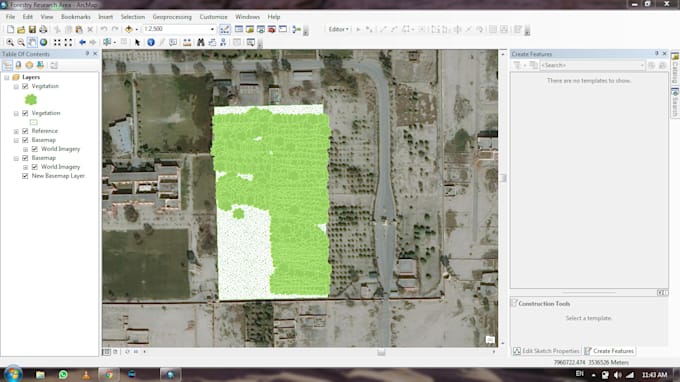This screenshot has height=382, width=680.
Task: Open the map scale dropdown
Action: pos(212,29)
